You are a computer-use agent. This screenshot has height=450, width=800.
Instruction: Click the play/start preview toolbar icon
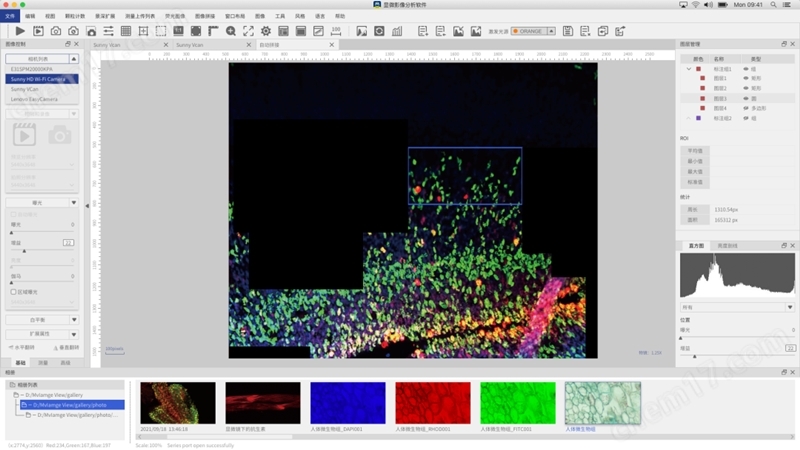(21, 31)
